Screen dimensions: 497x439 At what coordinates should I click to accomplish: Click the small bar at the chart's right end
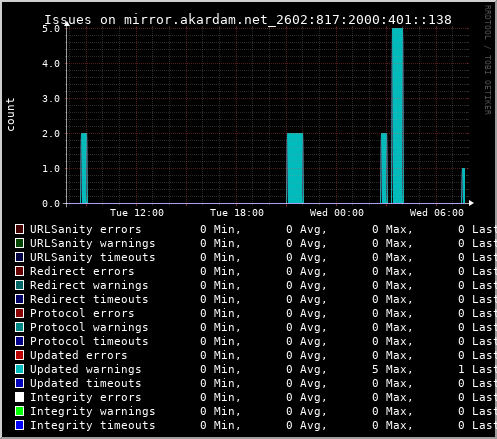pyautogui.click(x=463, y=186)
